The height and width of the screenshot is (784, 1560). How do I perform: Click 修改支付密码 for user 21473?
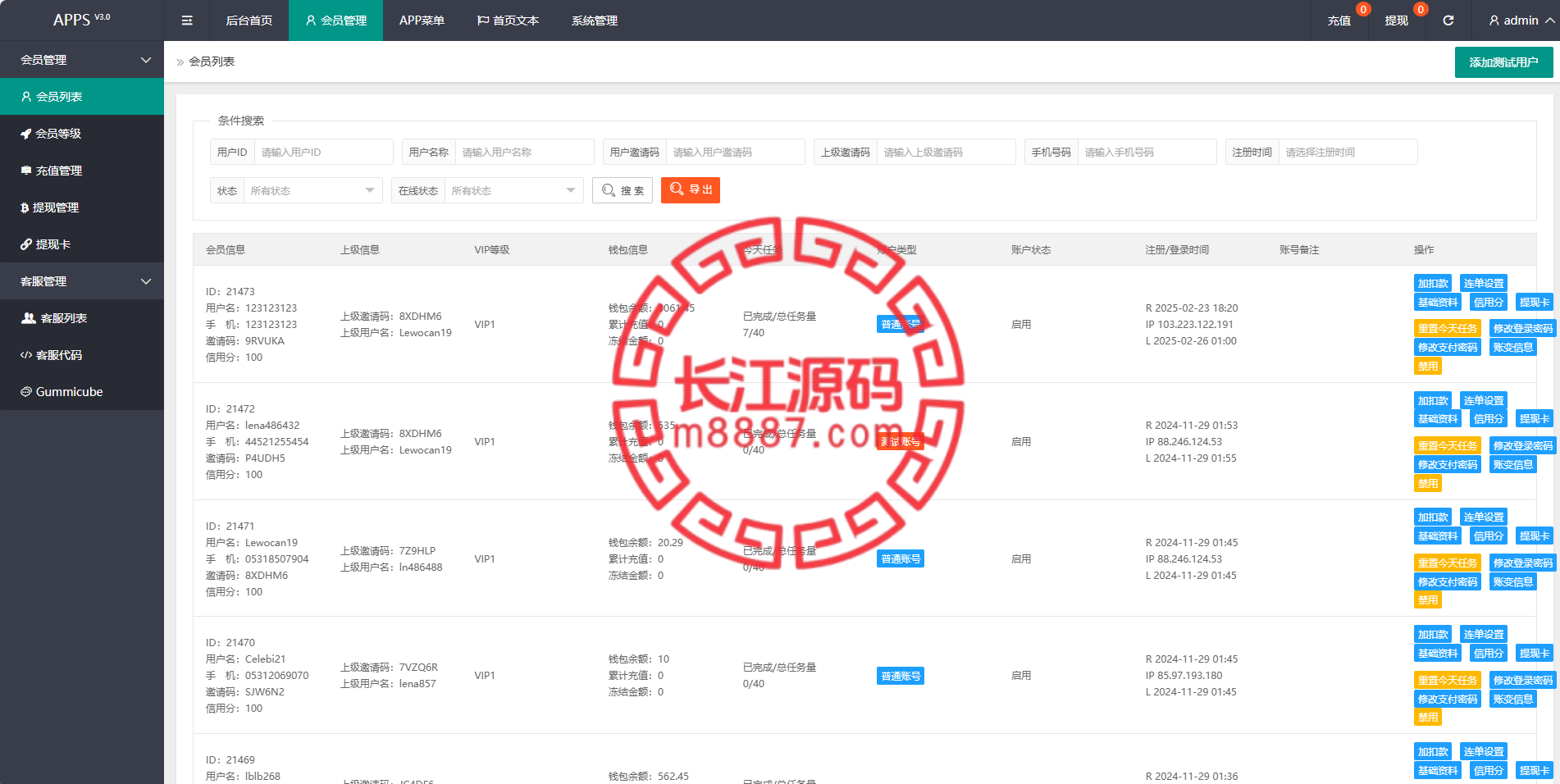tap(1448, 347)
